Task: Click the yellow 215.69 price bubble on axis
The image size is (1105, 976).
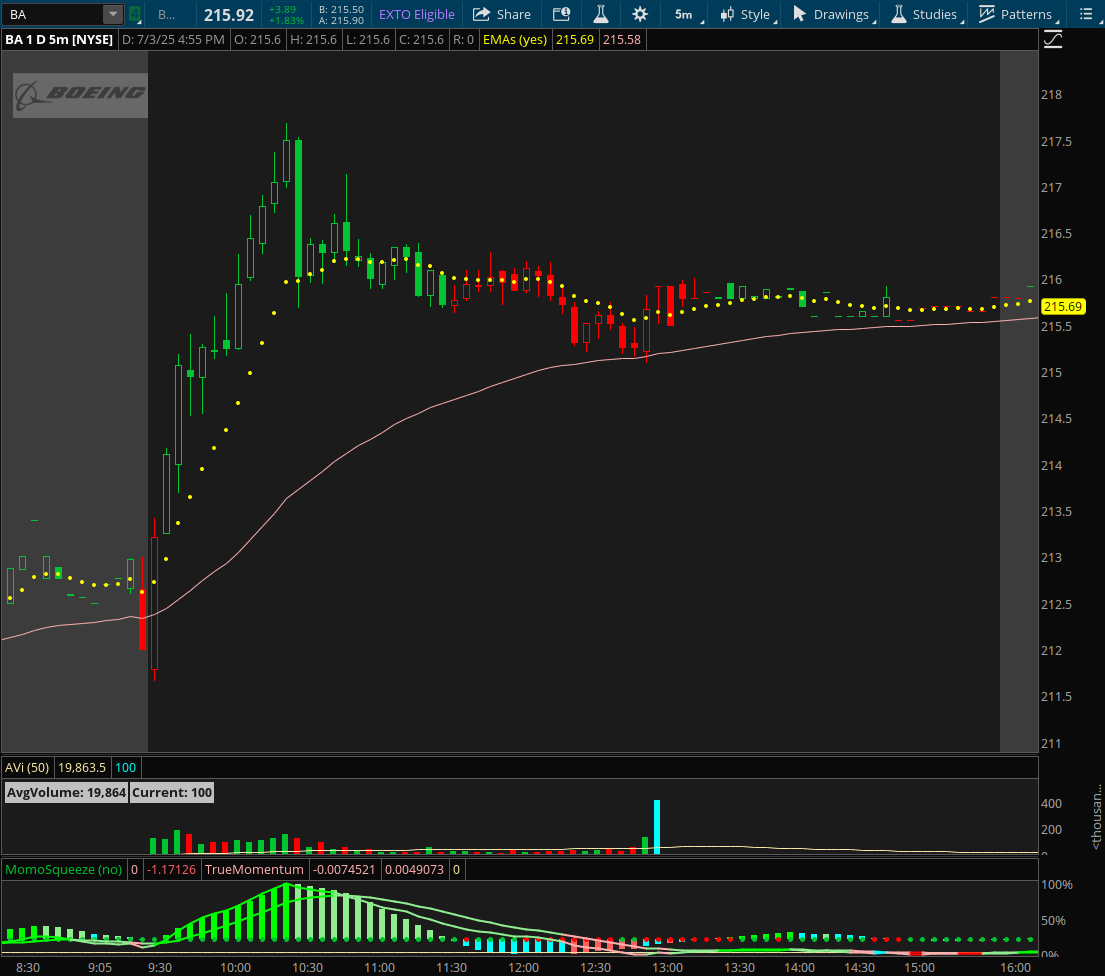Action: (x=1063, y=307)
